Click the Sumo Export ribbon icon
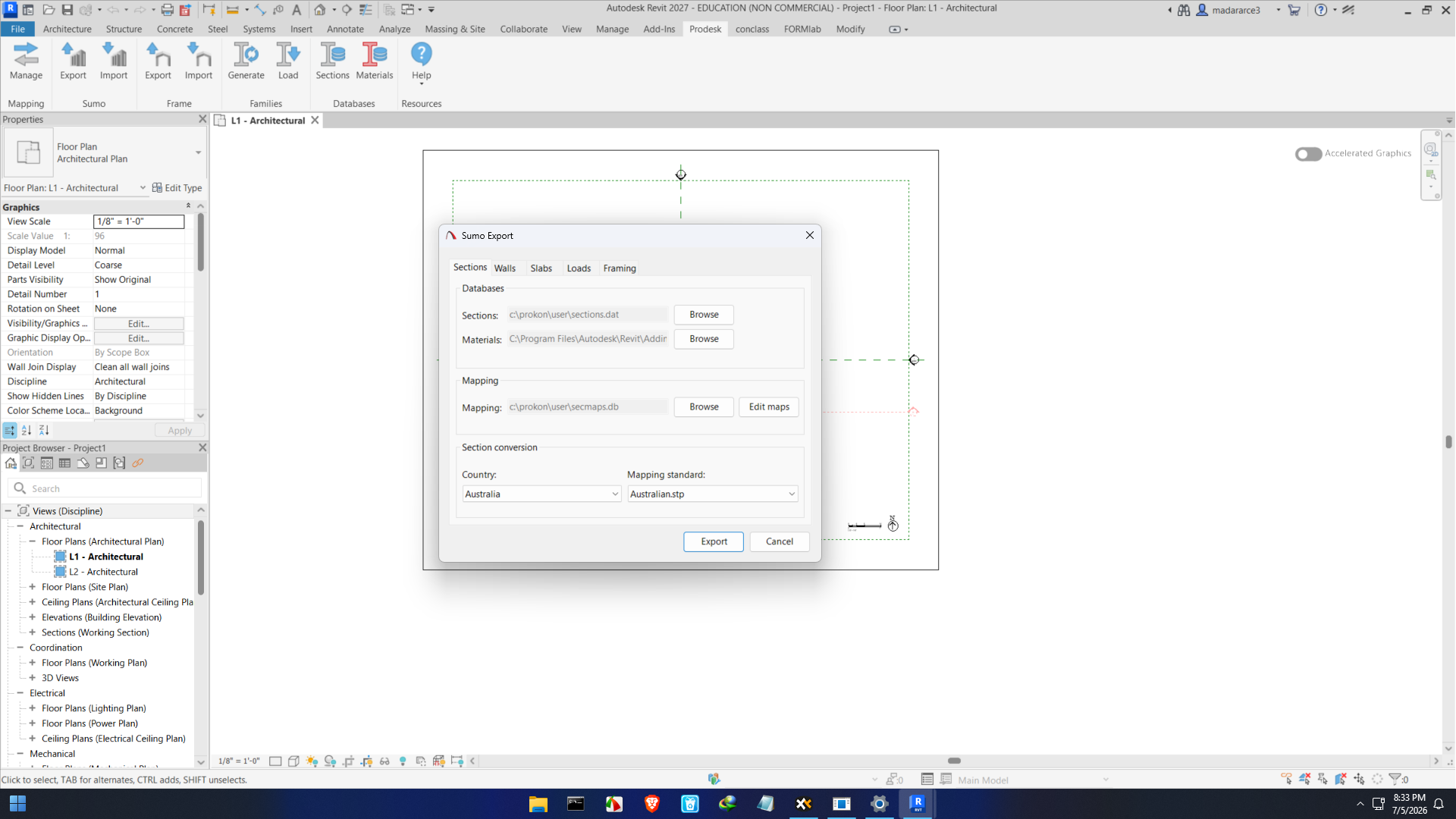This screenshot has width=1456, height=819. click(73, 61)
